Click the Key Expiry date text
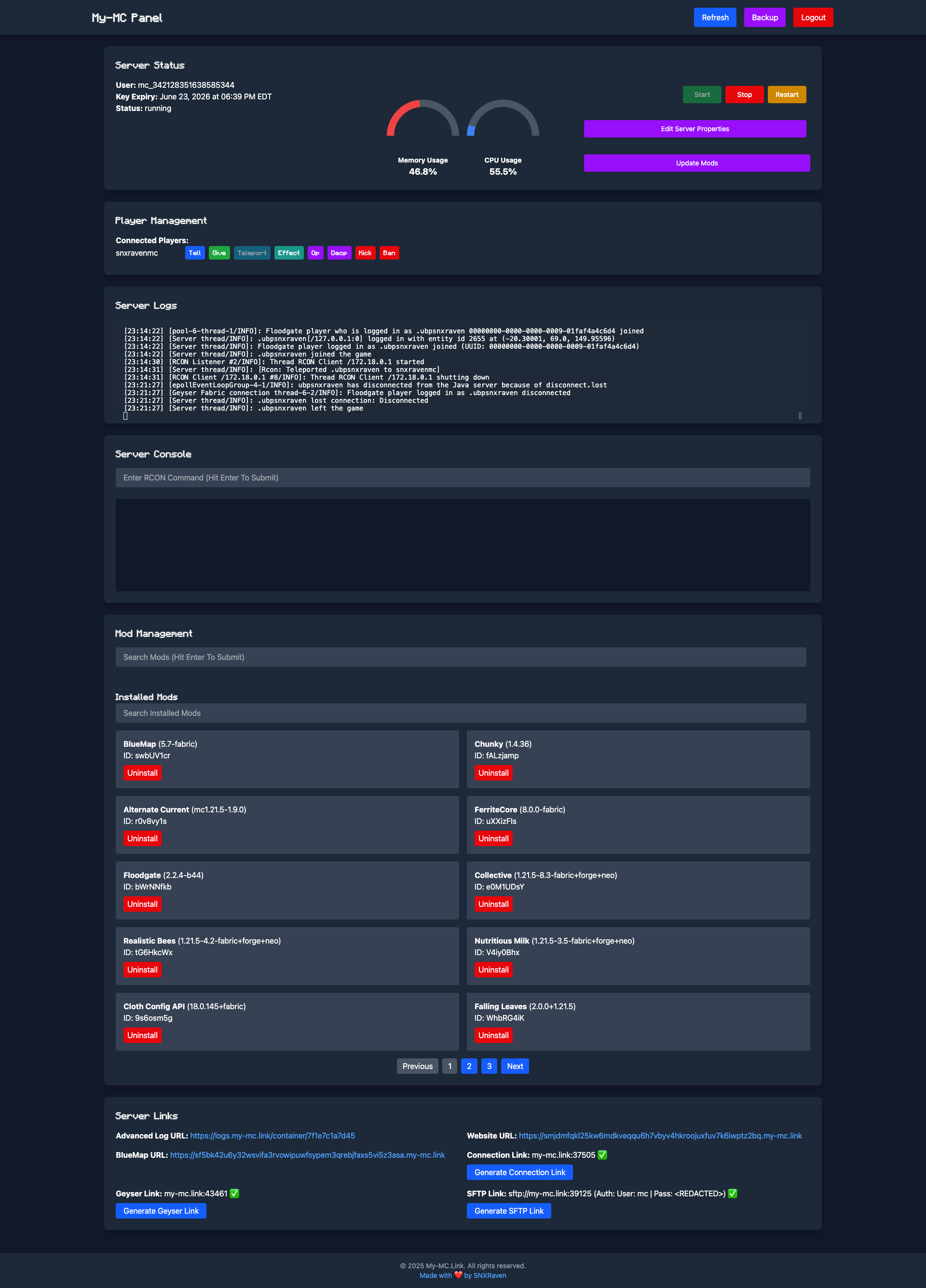926x1288 pixels. 215,96
